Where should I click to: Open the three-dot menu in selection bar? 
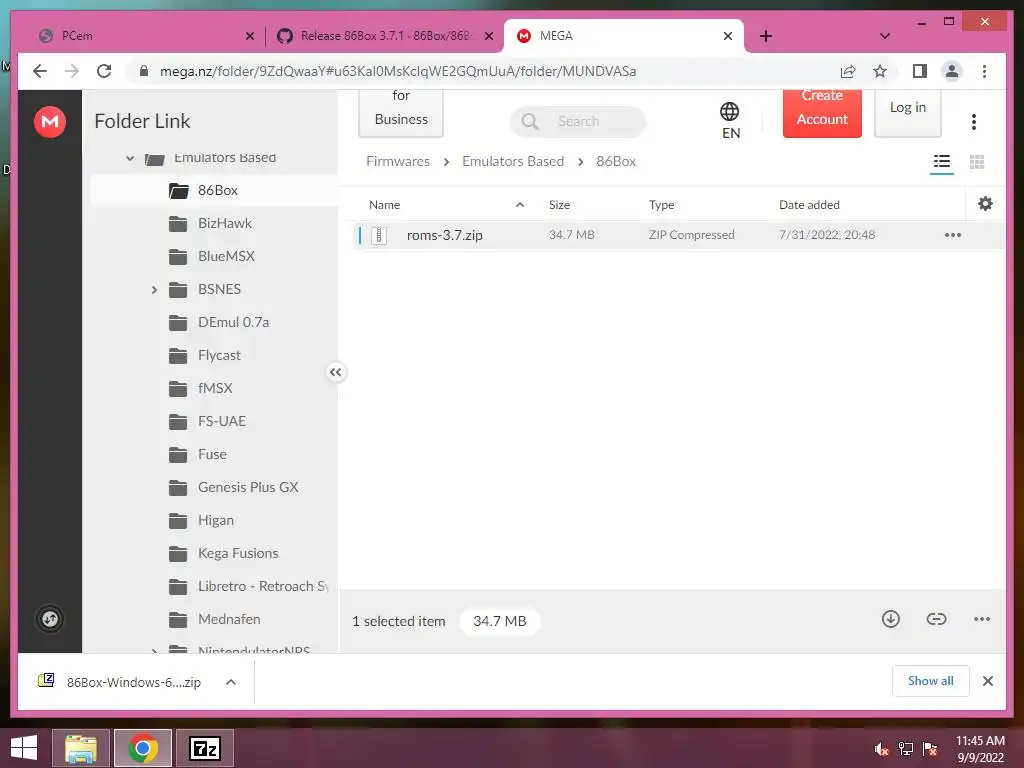click(982, 619)
